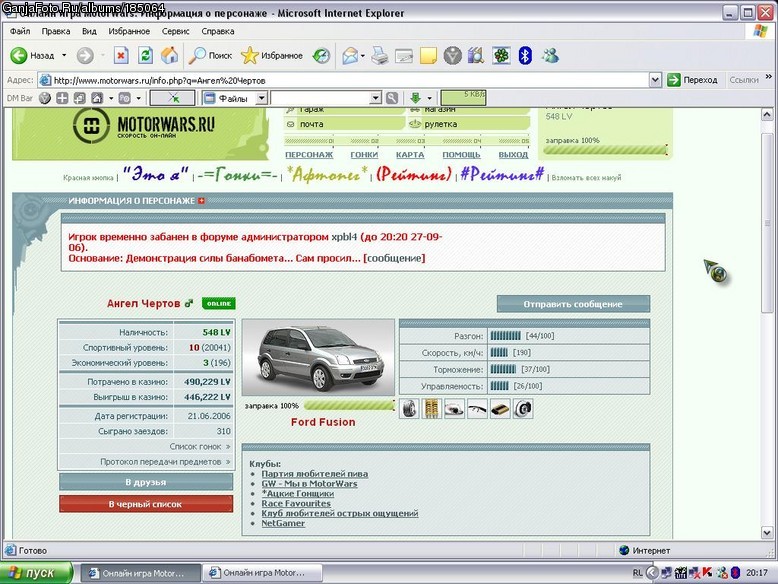The image size is (778, 584).
Task: Click Отправить сообщение button
Action: [x=573, y=304]
